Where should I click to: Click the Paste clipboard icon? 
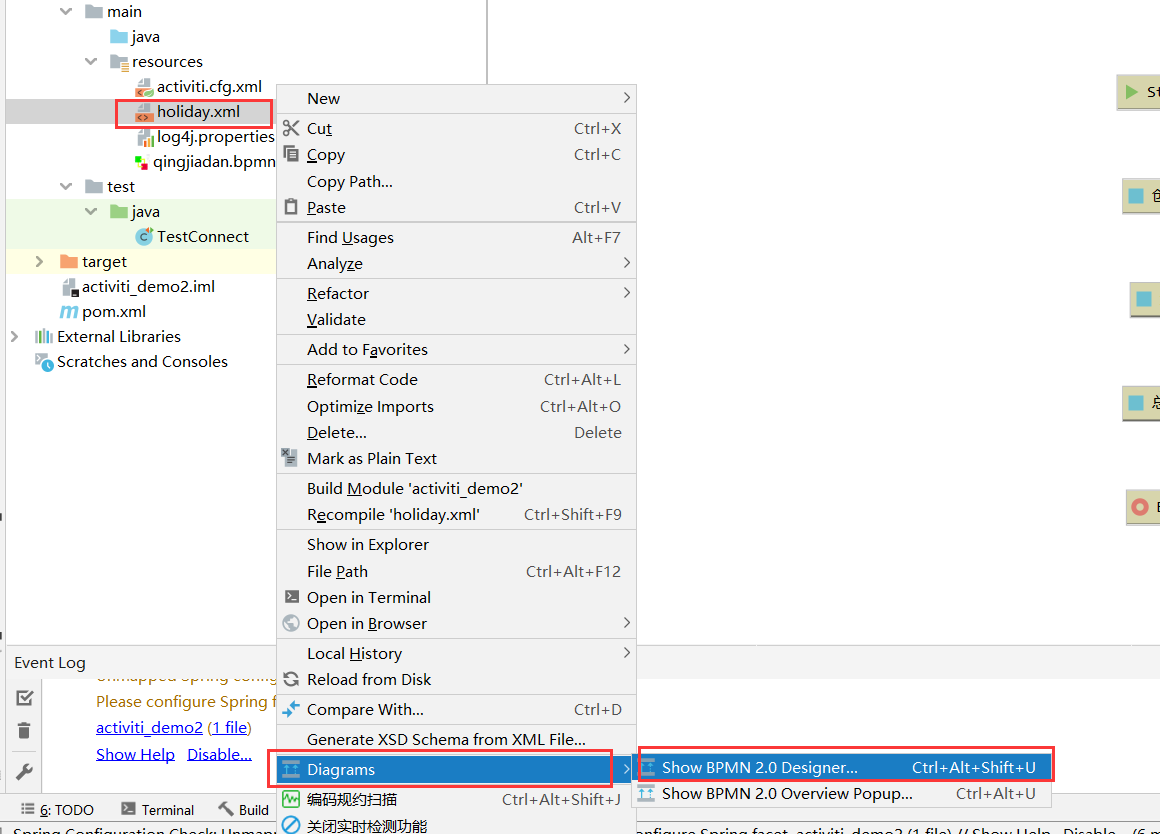coord(291,206)
